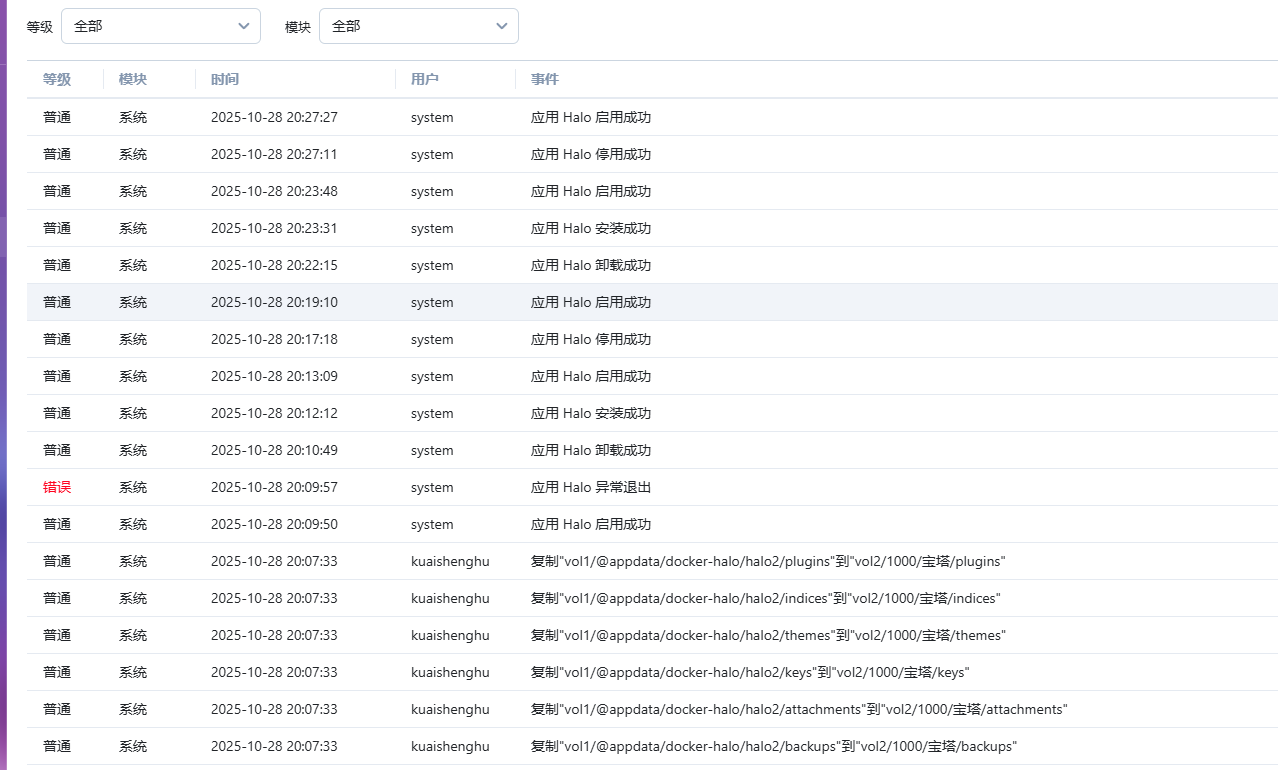Select event copying halo2/backups to 宝塔/backups

(774, 746)
